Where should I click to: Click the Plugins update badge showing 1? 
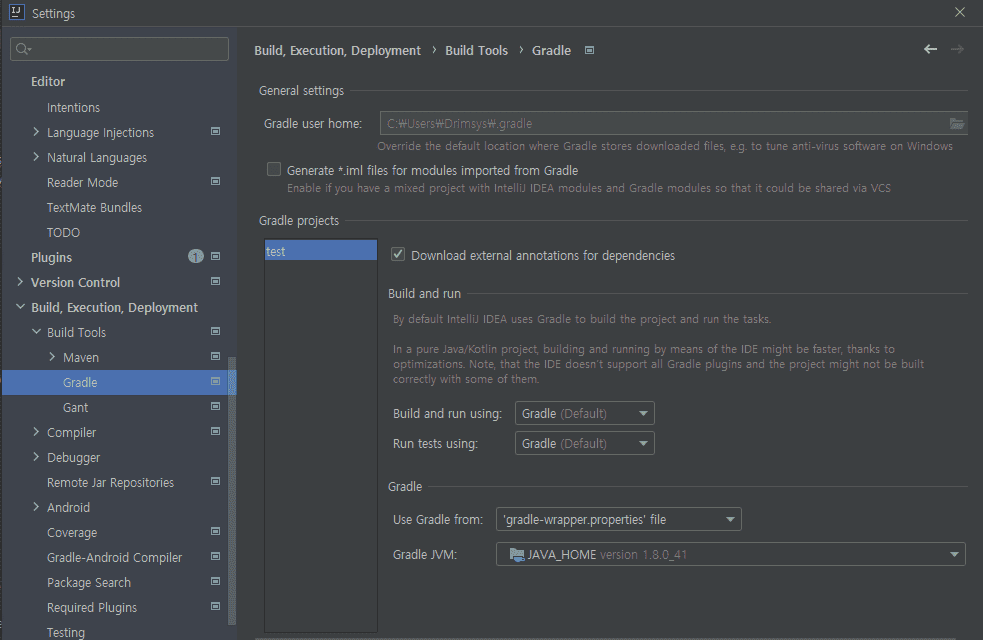click(x=196, y=256)
